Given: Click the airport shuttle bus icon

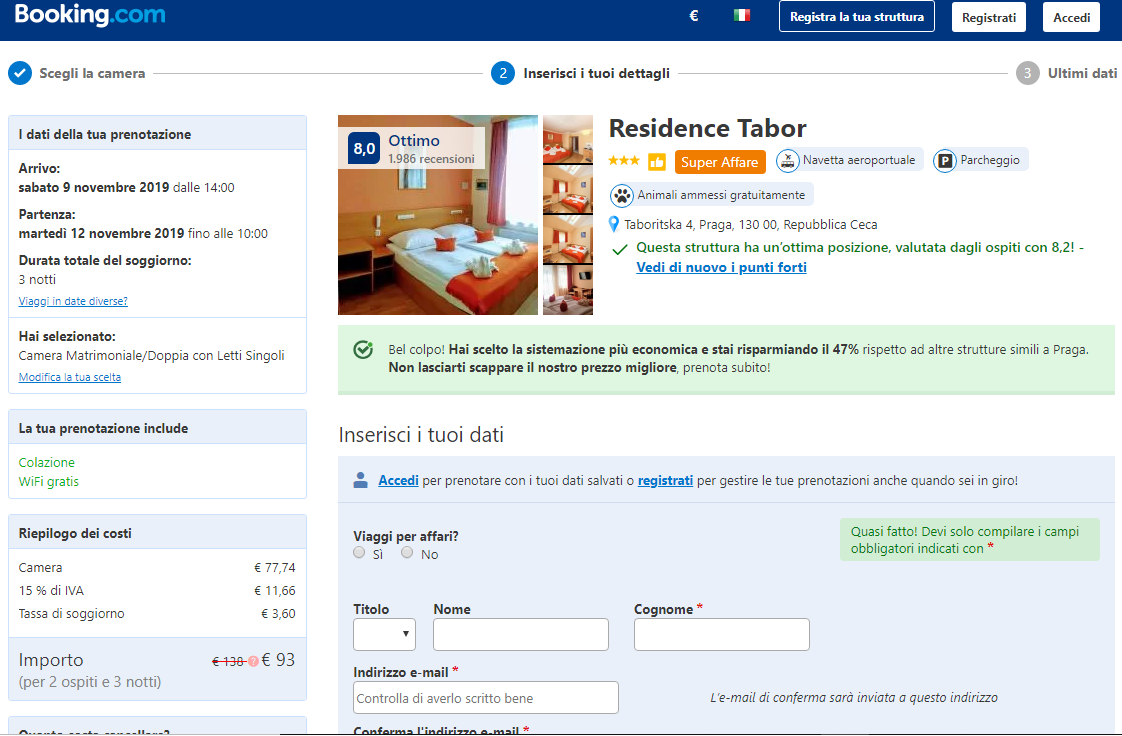Looking at the screenshot, I should click(787, 160).
